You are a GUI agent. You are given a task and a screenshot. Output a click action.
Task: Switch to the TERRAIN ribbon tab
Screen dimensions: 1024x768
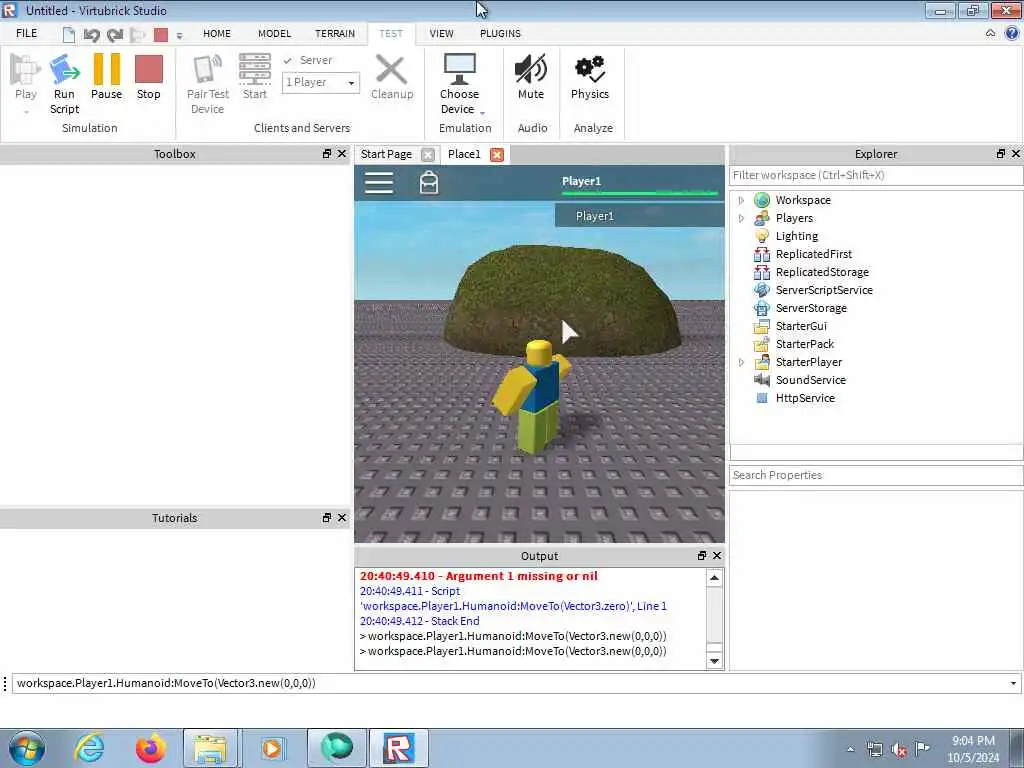(335, 33)
